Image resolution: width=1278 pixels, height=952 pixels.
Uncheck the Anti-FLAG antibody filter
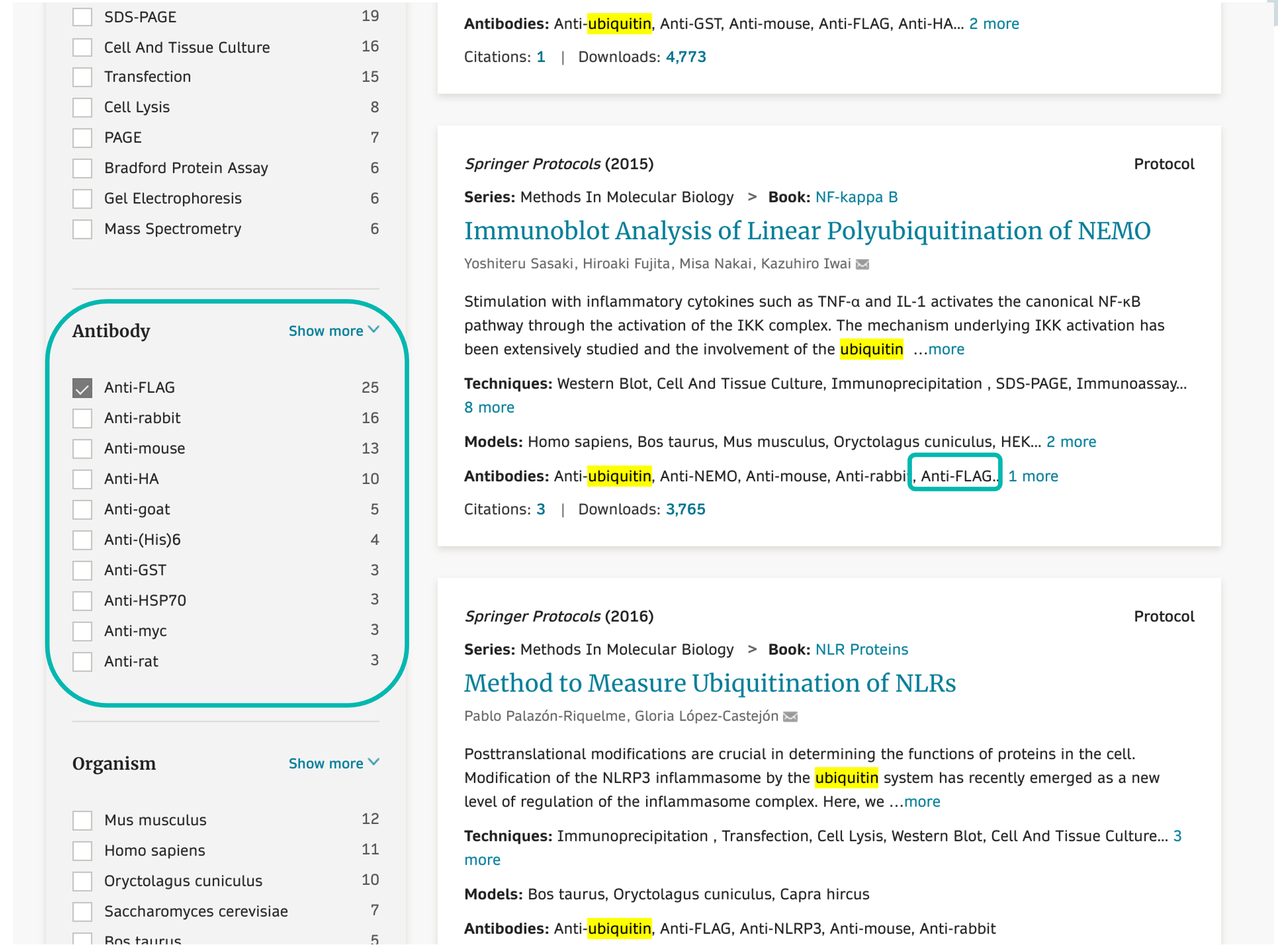(x=82, y=388)
